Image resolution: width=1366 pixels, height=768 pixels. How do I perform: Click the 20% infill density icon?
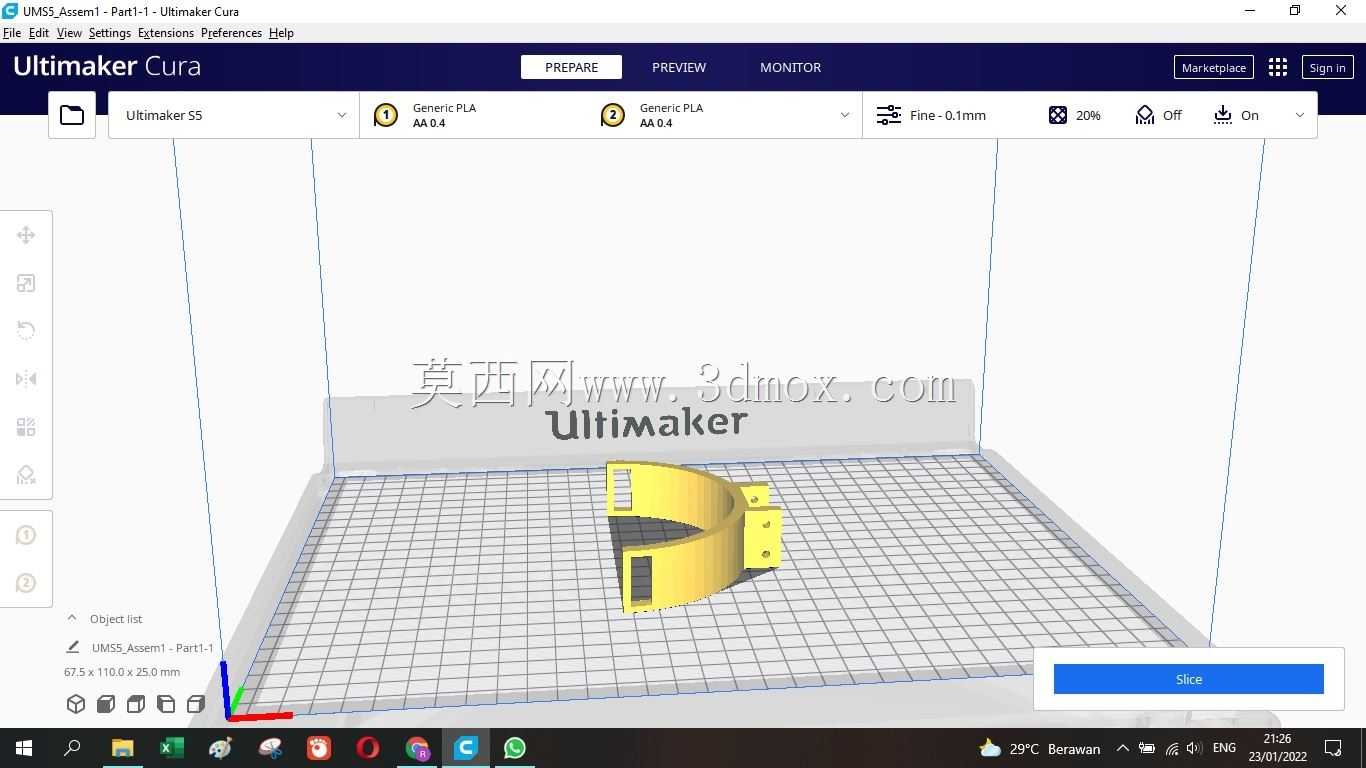click(x=1058, y=115)
